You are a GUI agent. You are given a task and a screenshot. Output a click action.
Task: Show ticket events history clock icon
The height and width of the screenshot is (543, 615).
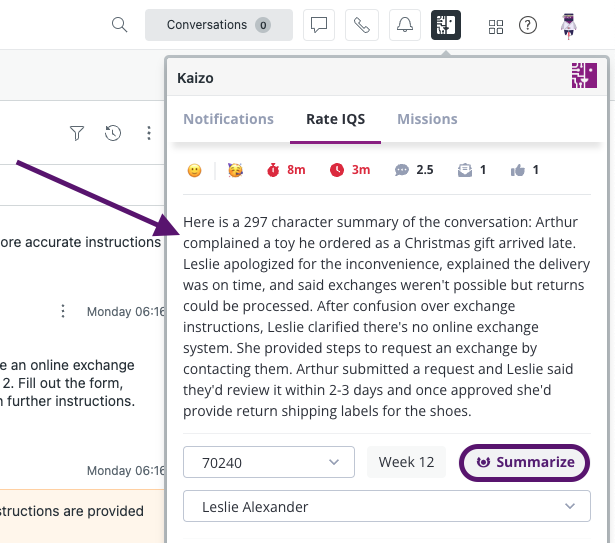click(113, 133)
